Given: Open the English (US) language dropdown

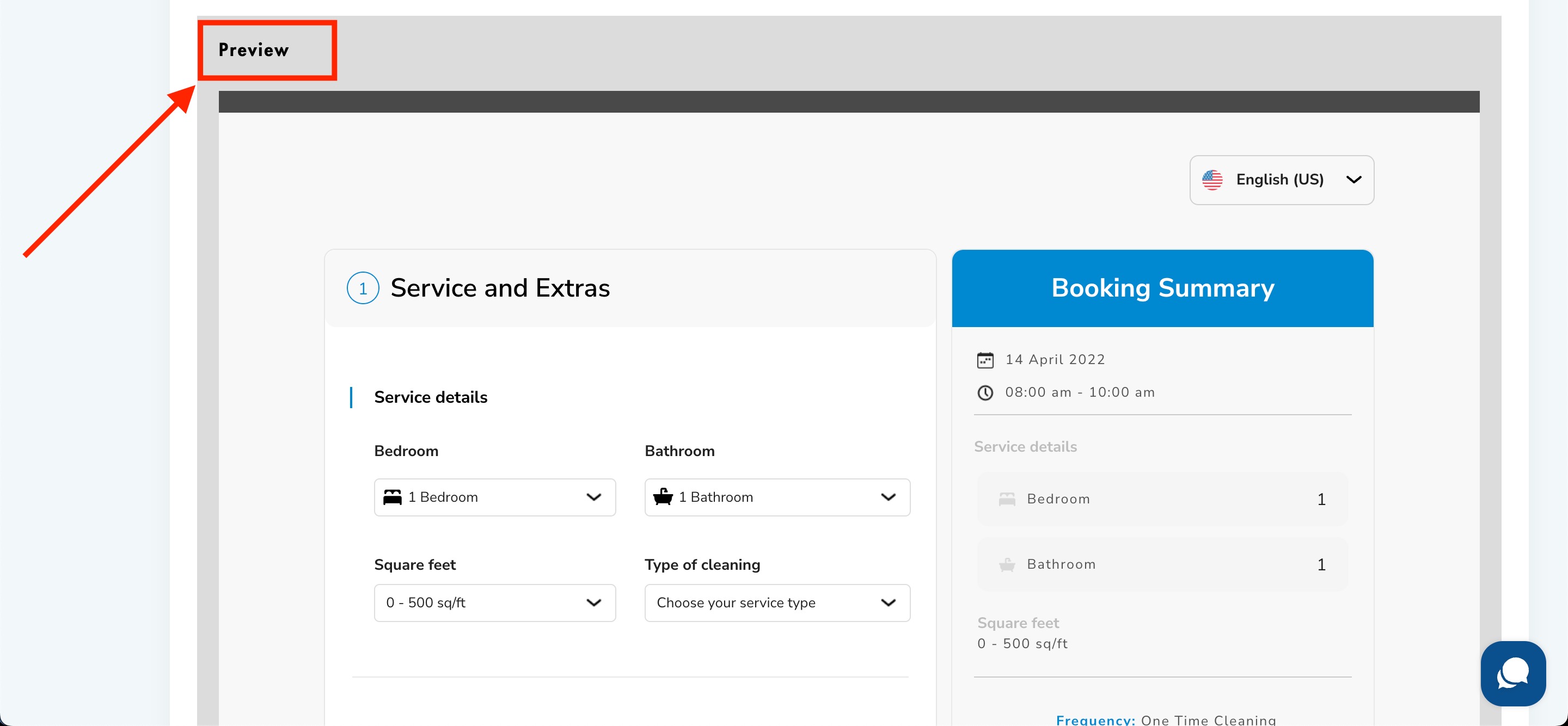Looking at the screenshot, I should click(1281, 180).
